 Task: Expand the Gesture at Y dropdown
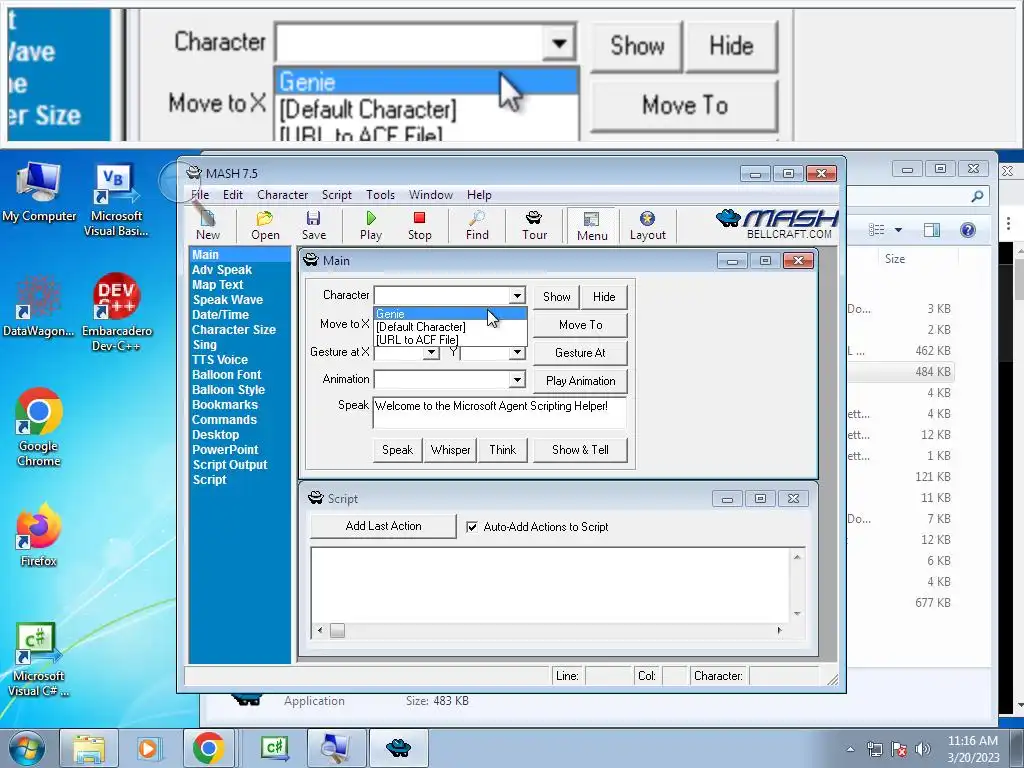(x=517, y=353)
